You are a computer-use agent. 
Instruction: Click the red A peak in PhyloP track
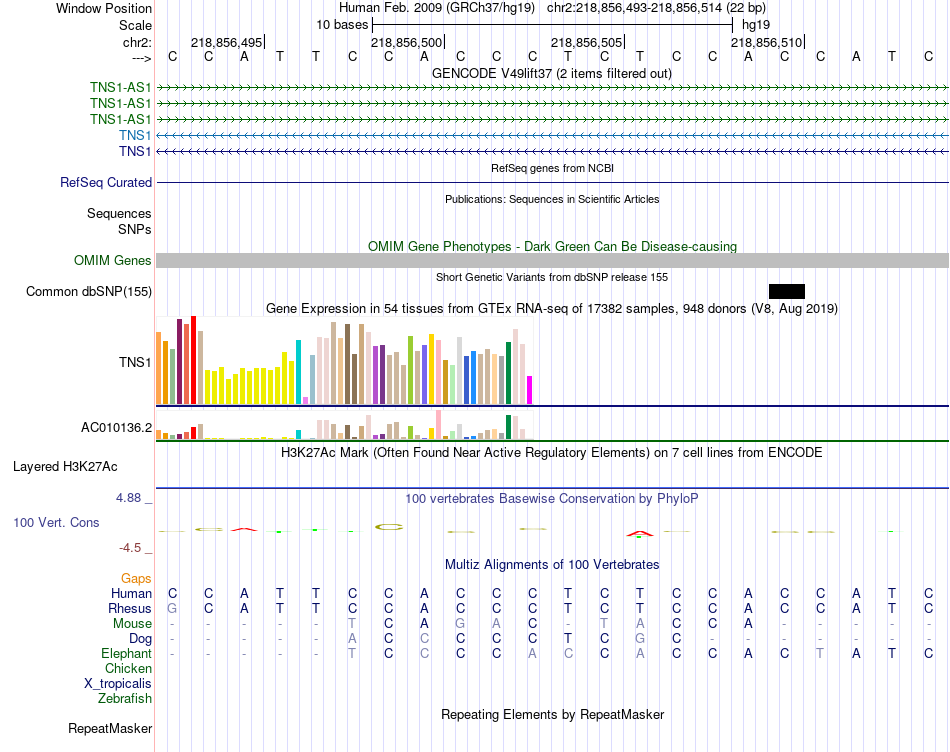[x=640, y=534]
